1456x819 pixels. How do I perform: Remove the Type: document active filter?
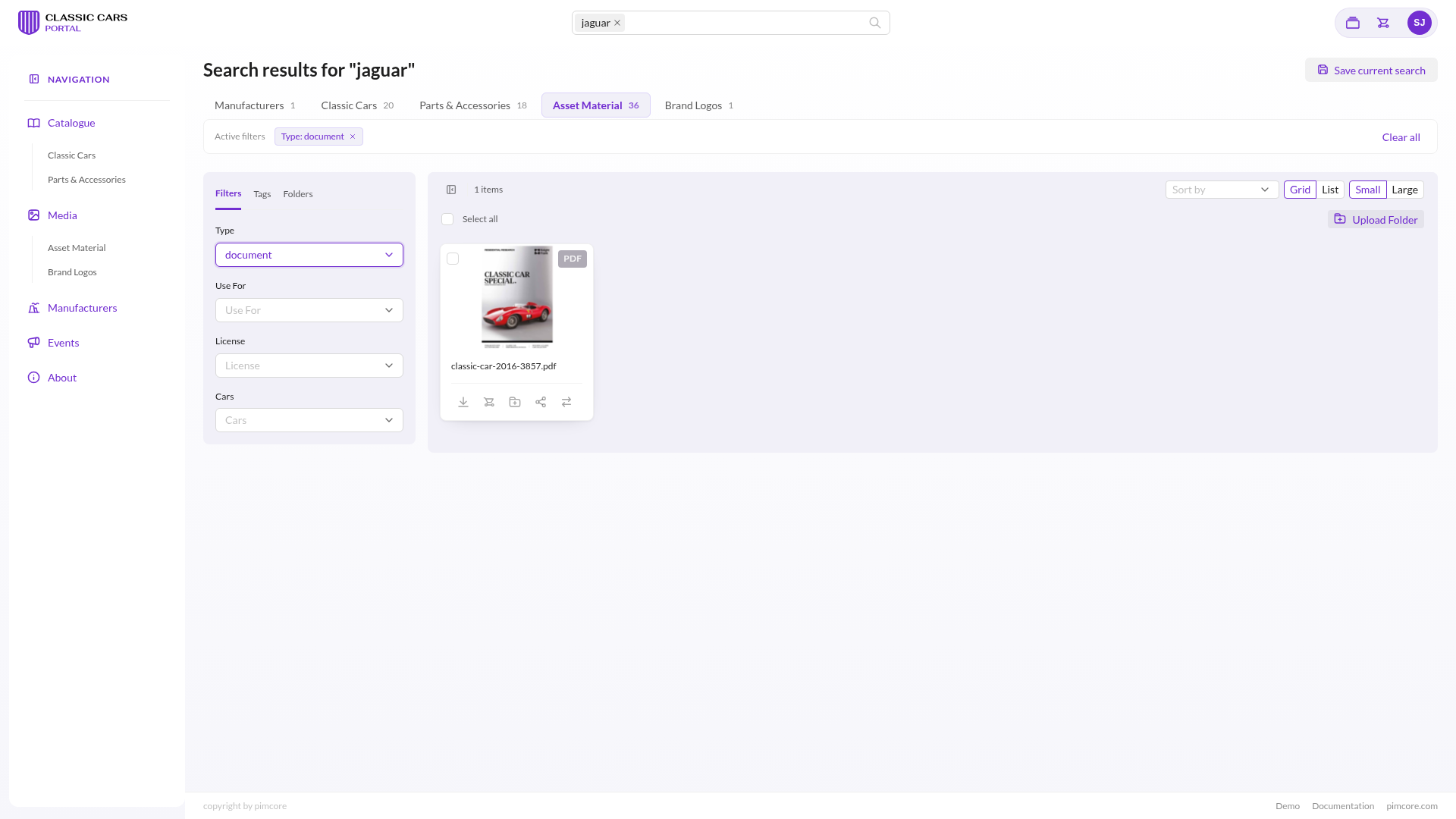tap(353, 136)
